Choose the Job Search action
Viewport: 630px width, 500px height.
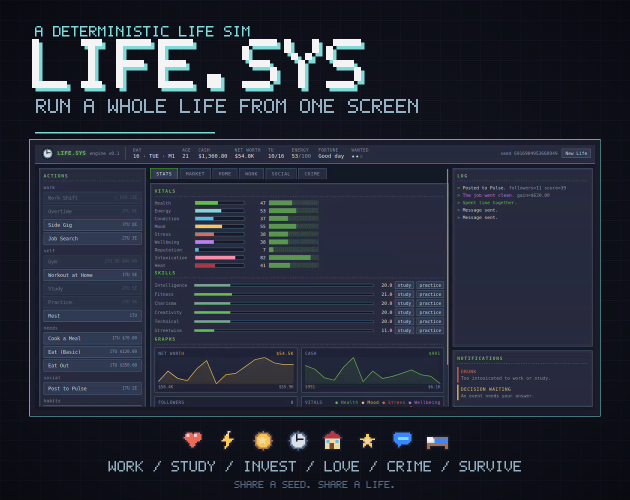click(92, 238)
